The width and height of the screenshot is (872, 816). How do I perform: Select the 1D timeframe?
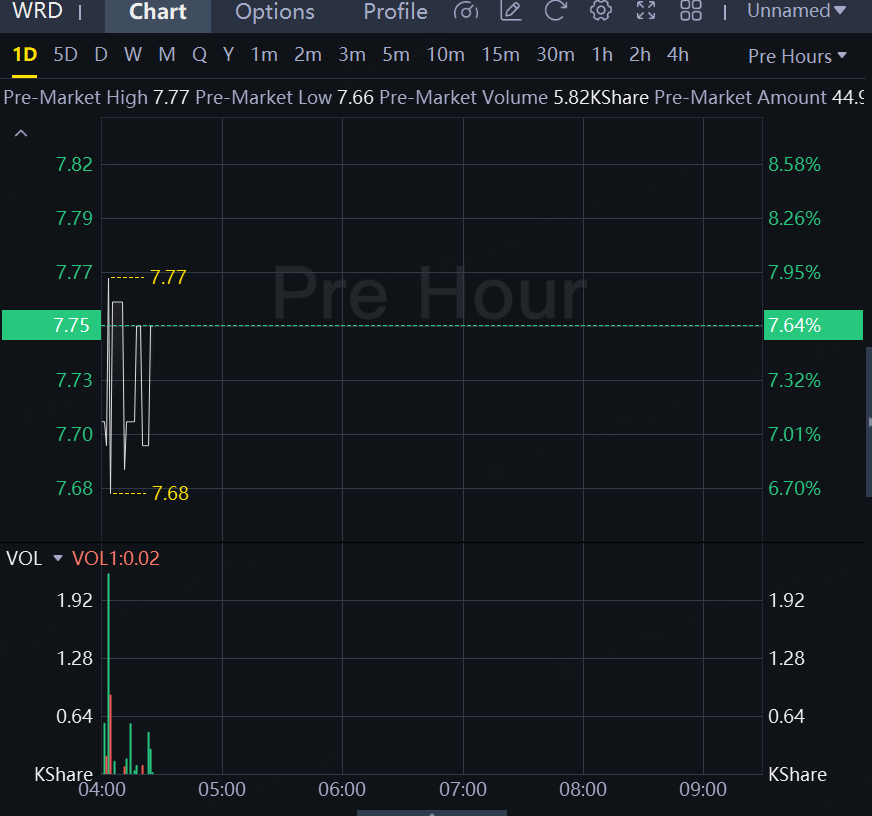(x=24, y=55)
